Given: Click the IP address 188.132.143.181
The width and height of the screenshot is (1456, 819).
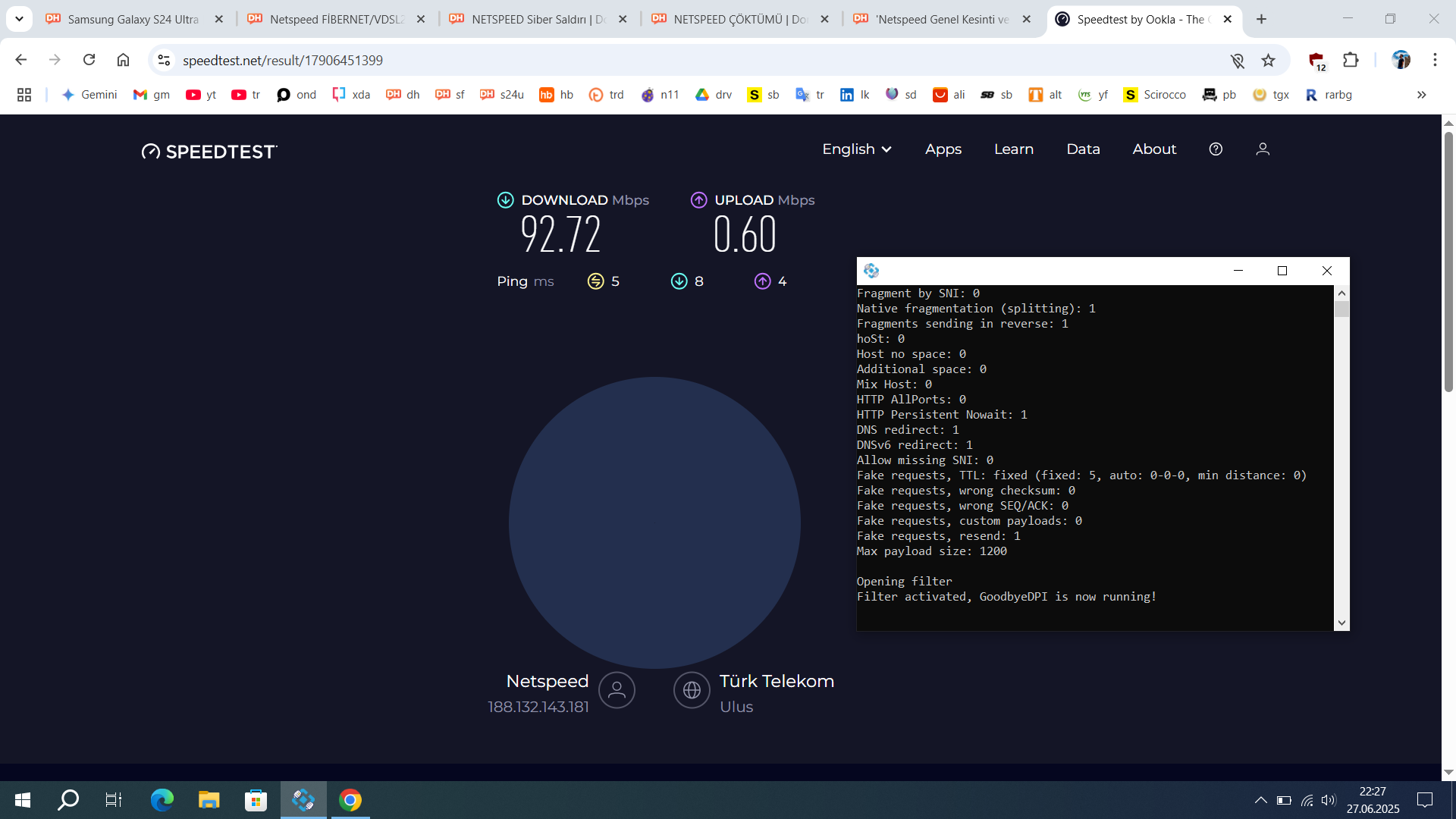Looking at the screenshot, I should pyautogui.click(x=538, y=707).
